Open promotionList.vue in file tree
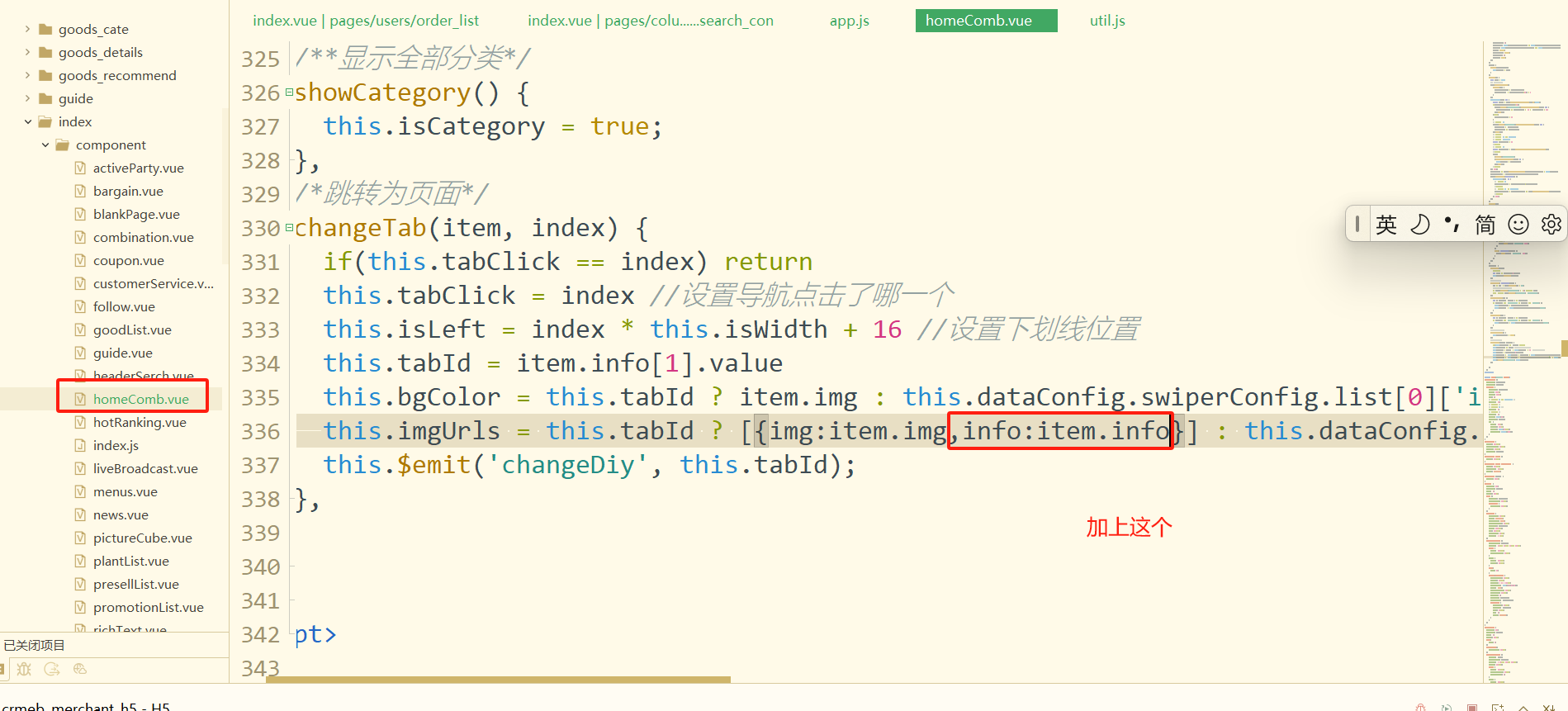This screenshot has width=1568, height=711. tap(149, 607)
